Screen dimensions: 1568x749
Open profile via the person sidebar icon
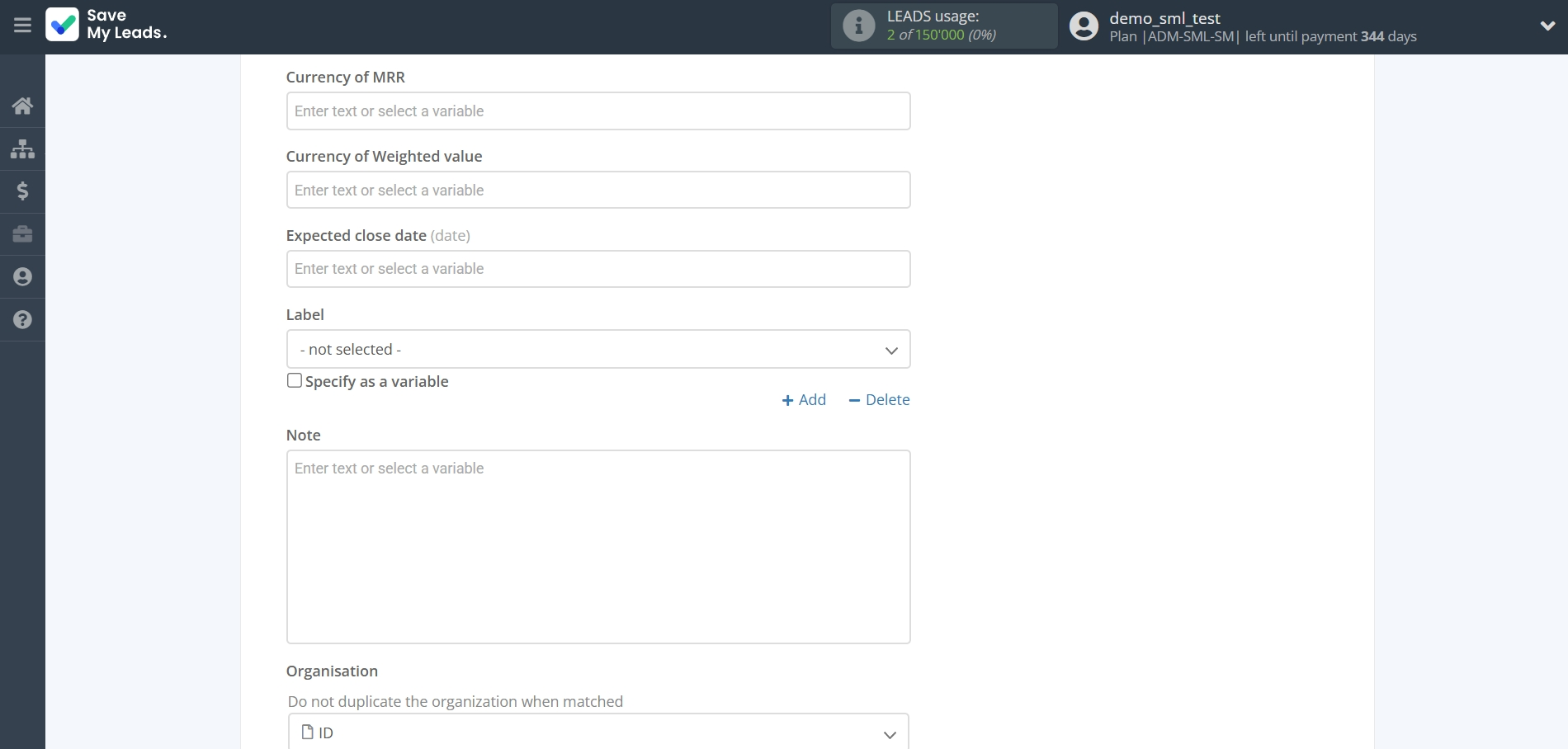(22, 277)
